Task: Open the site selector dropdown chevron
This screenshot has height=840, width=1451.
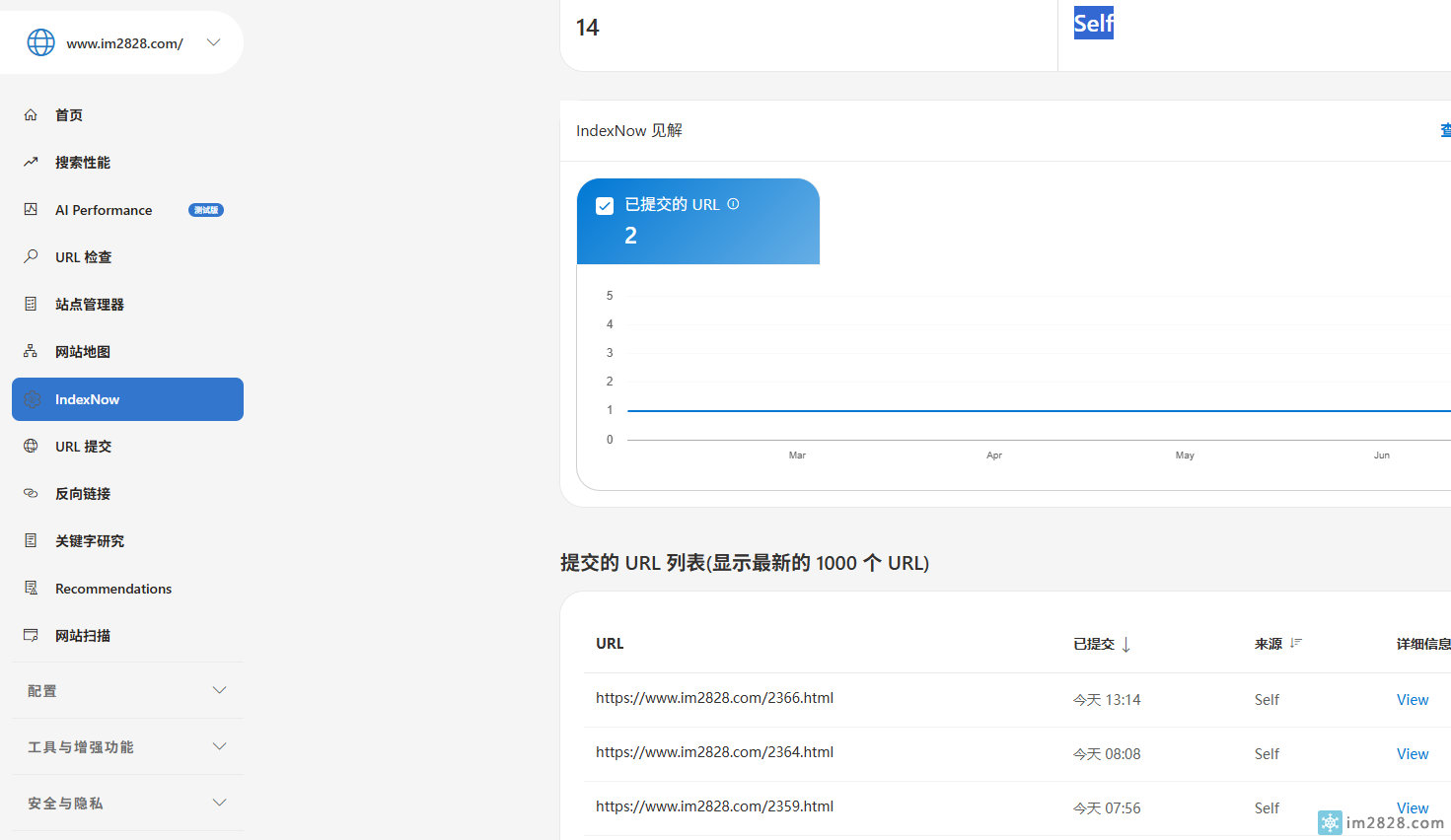Action: pos(213,42)
